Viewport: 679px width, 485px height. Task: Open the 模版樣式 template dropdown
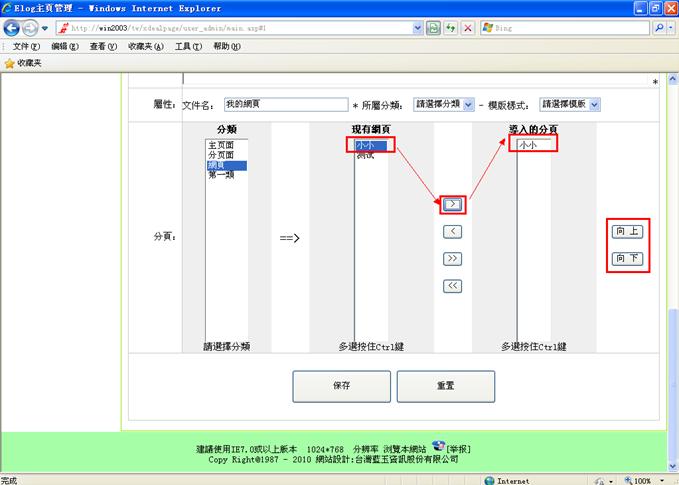tap(569, 104)
